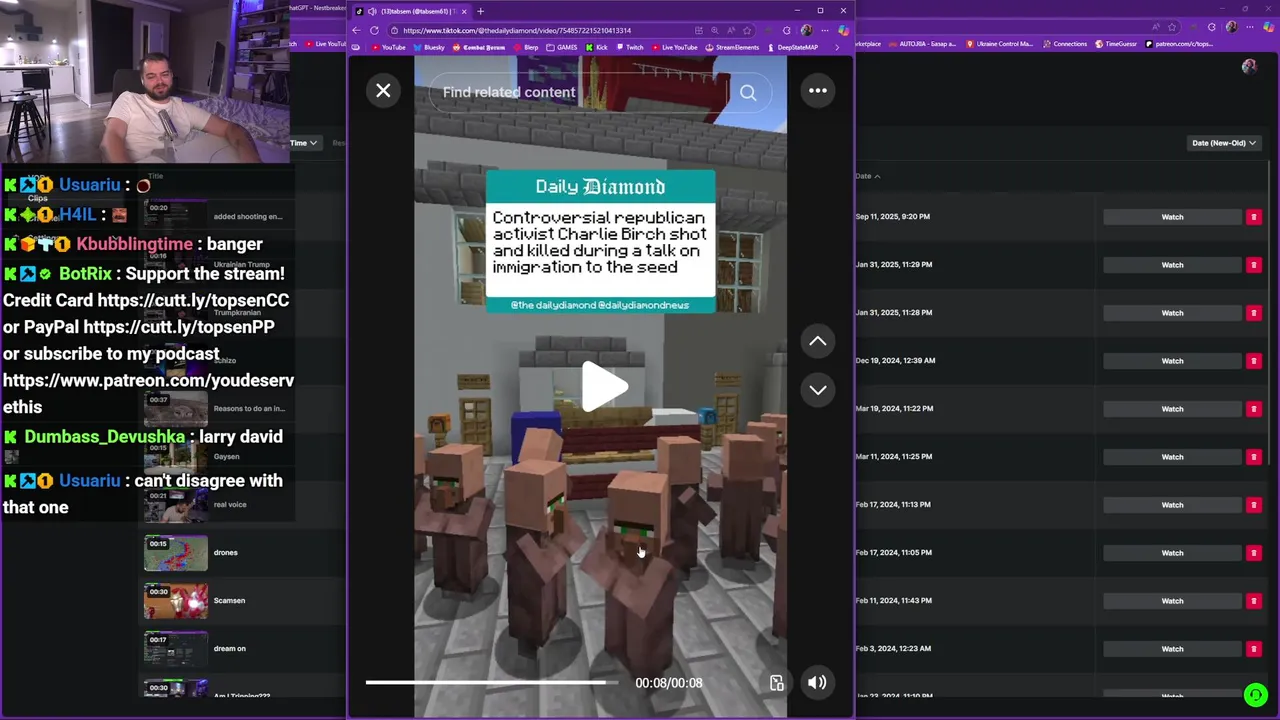Screen dimensions: 1280x720
Task: Delete the clip dated Sep 11, 2025
Action: [x=1253, y=217]
